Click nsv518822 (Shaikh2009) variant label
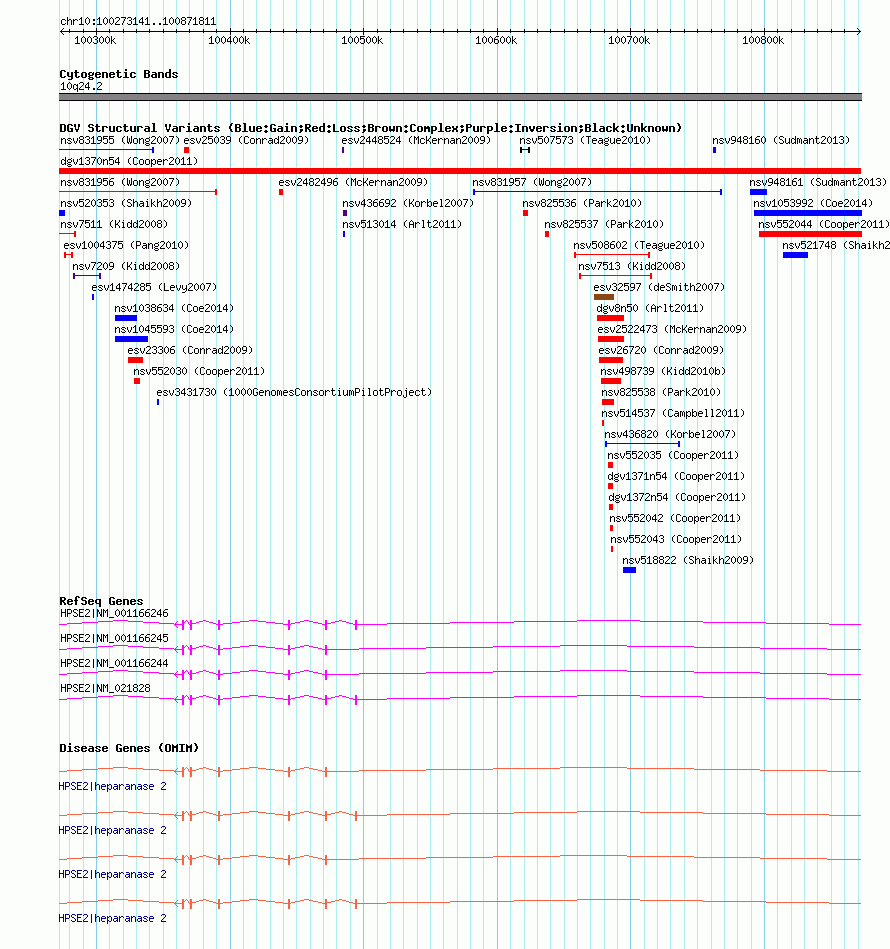 689,560
